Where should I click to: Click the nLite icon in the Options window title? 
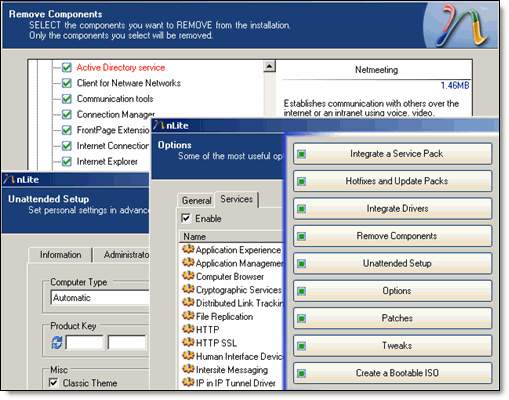[159, 125]
